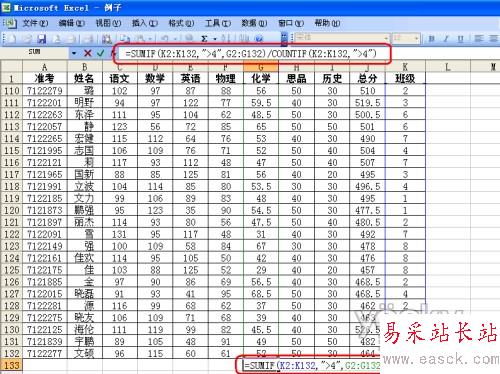Click header cell 班级
The width and height of the screenshot is (500, 374).
pos(405,78)
